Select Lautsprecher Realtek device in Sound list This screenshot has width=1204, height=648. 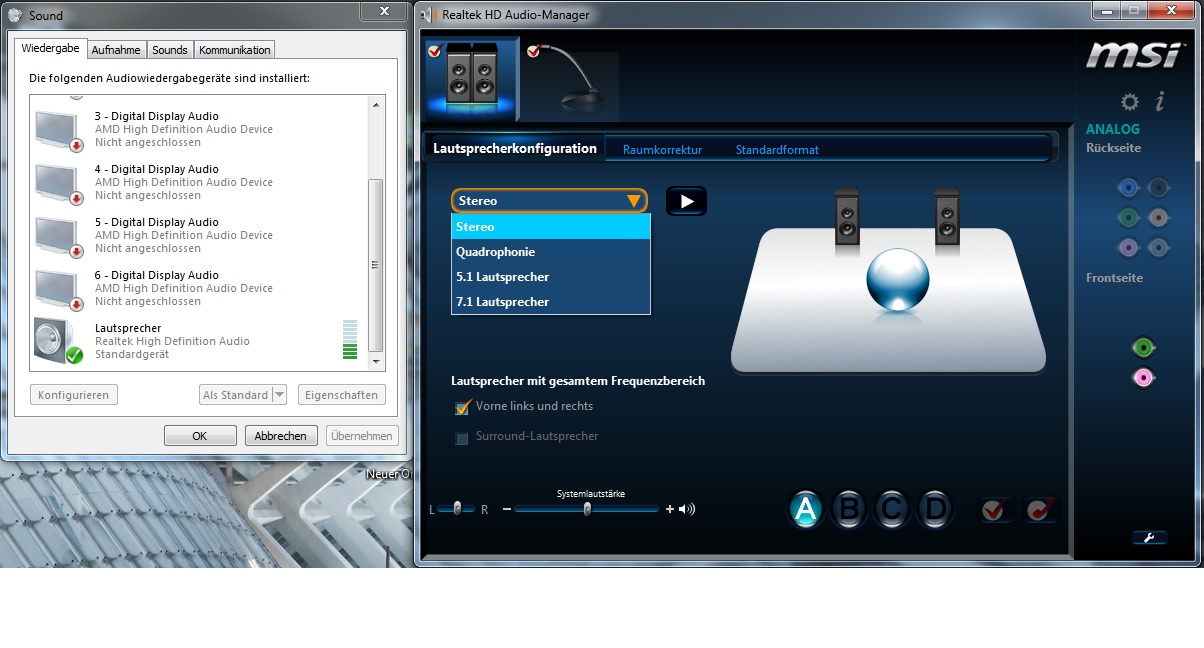click(198, 341)
